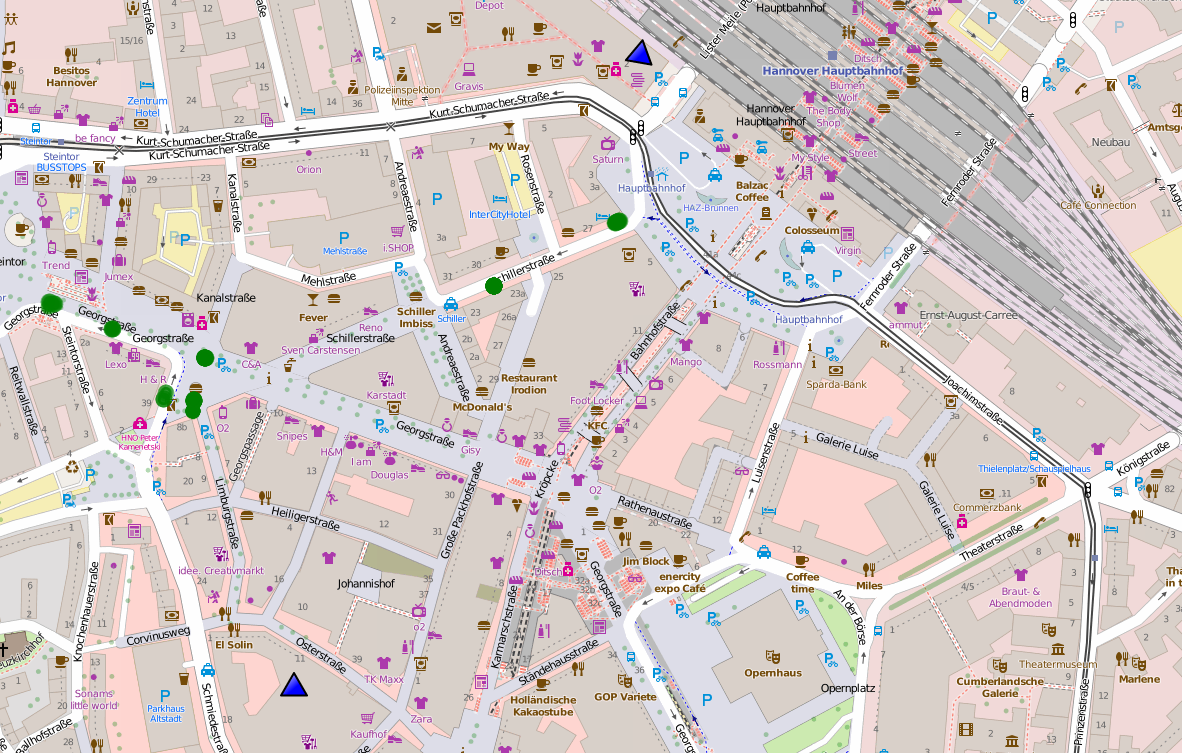The image size is (1182, 753).
Task: Click the taxi icon below Colosseum
Action: [x=807, y=246]
